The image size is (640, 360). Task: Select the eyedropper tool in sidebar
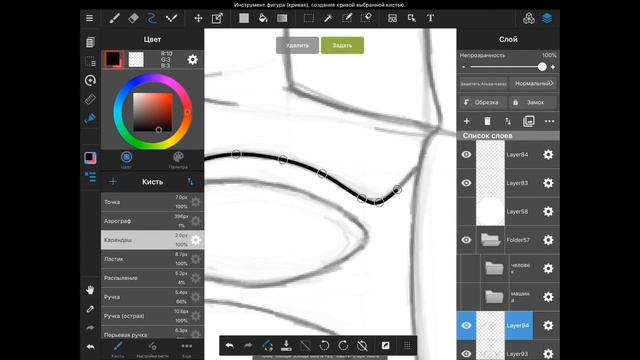(x=90, y=309)
